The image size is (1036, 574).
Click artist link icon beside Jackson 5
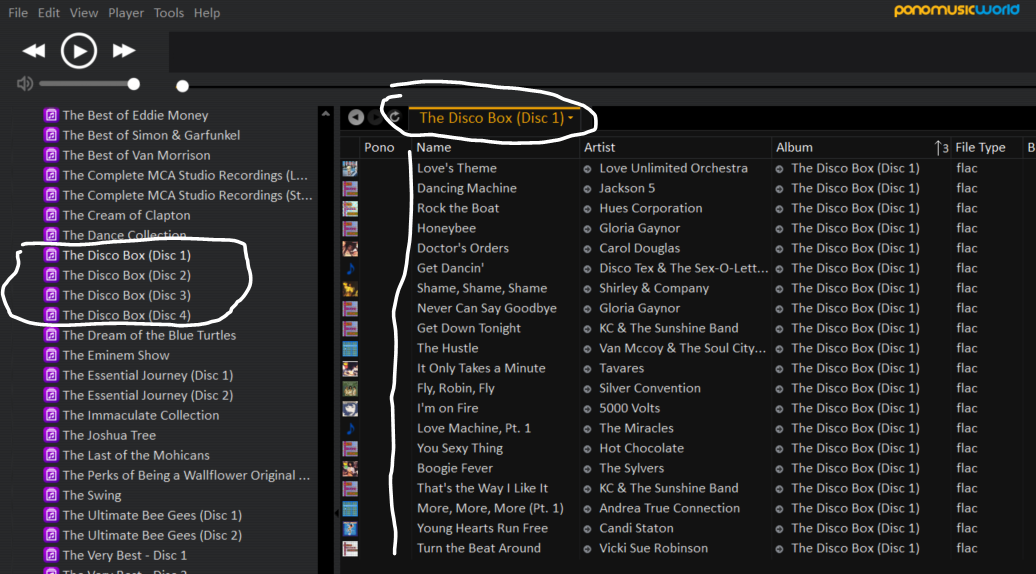(x=587, y=189)
